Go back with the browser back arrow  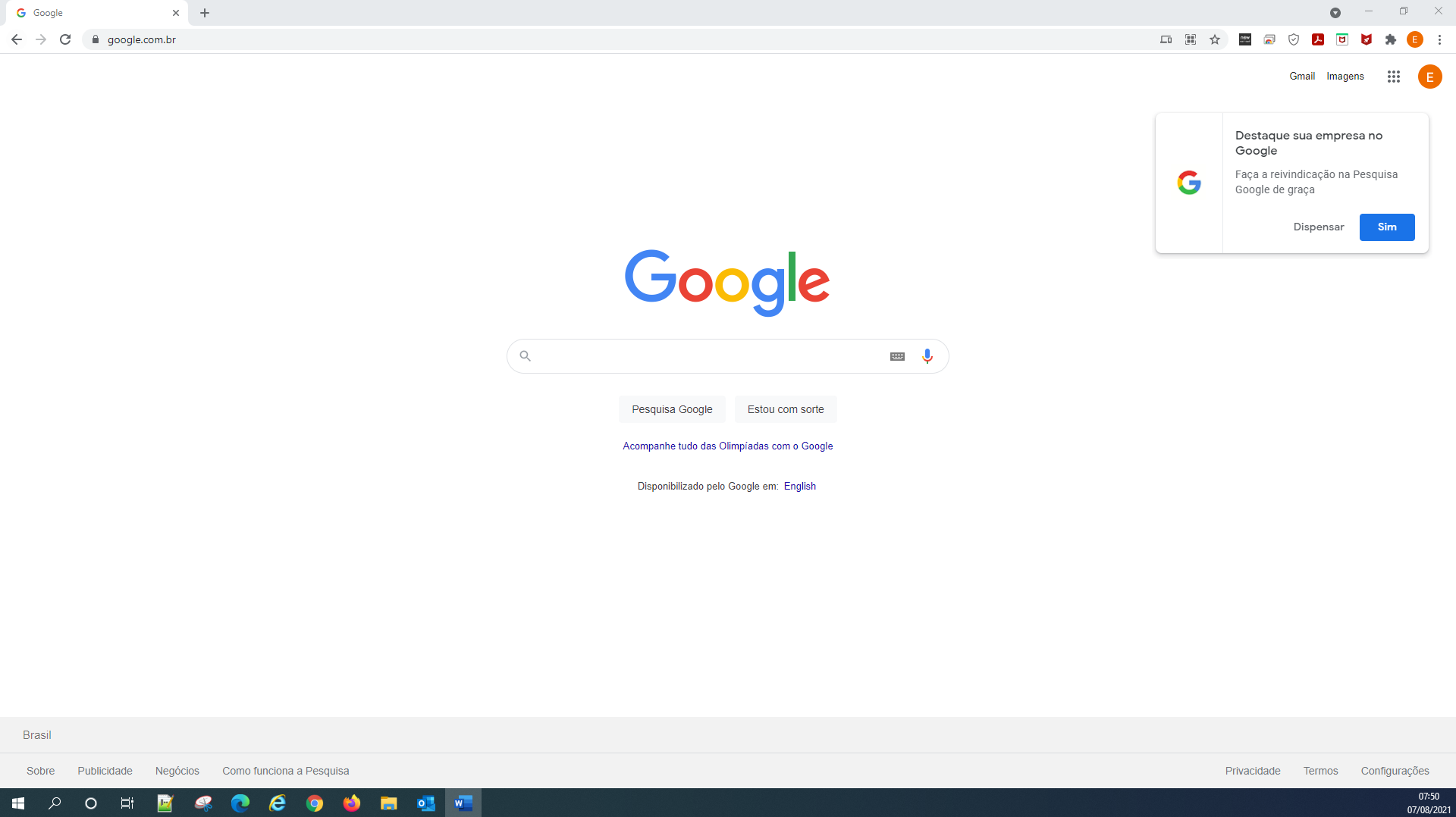coord(17,39)
